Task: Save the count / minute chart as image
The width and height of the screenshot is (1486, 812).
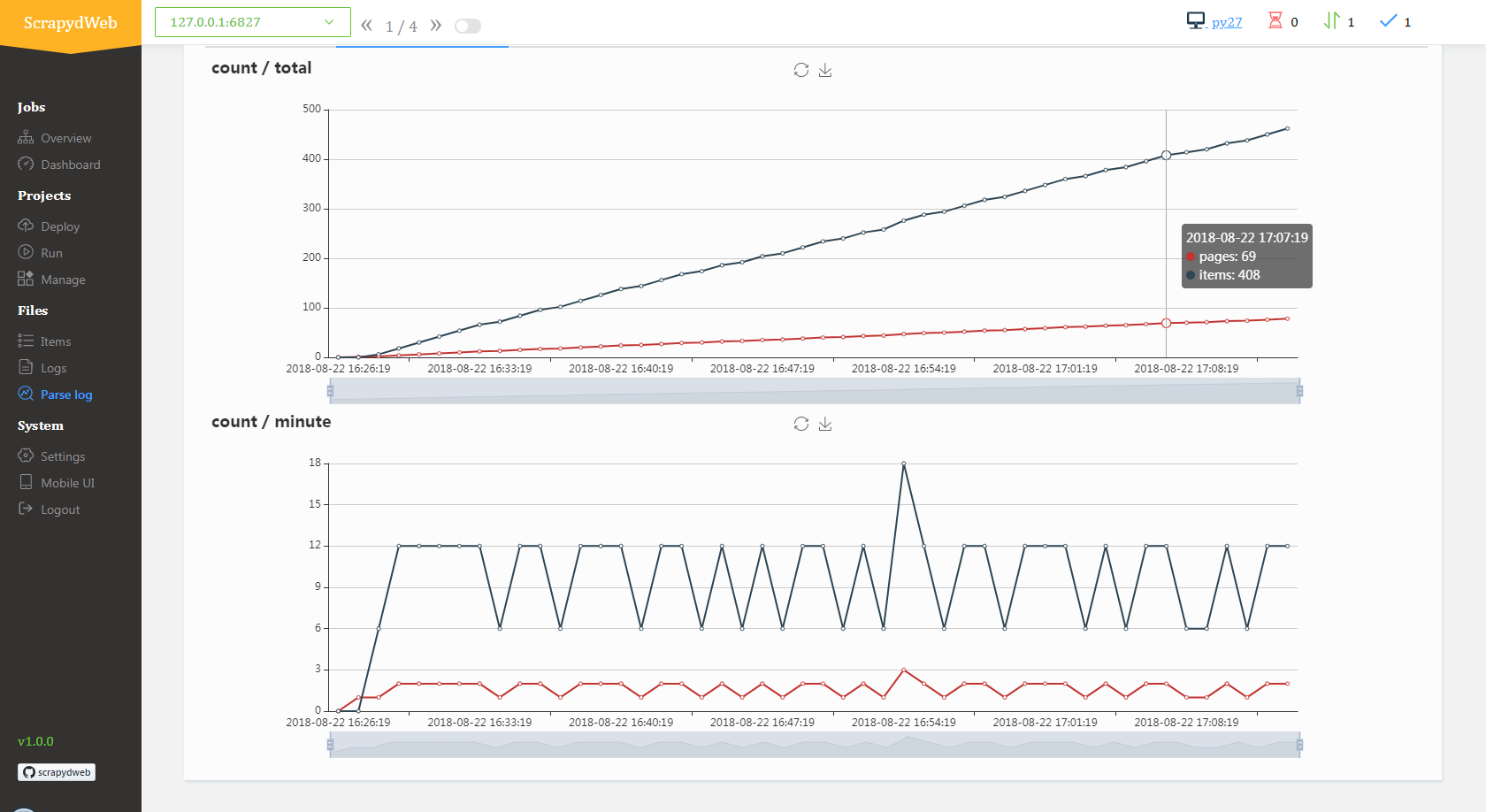Action: pos(825,424)
